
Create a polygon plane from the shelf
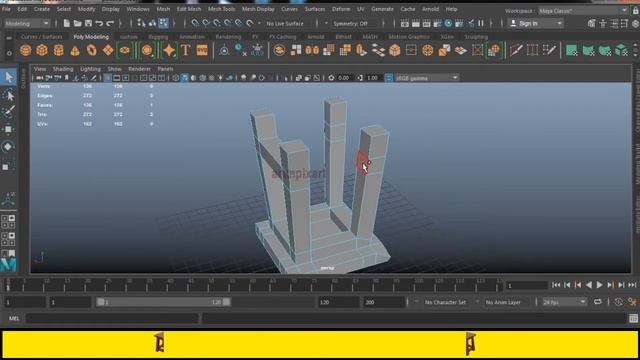point(108,51)
